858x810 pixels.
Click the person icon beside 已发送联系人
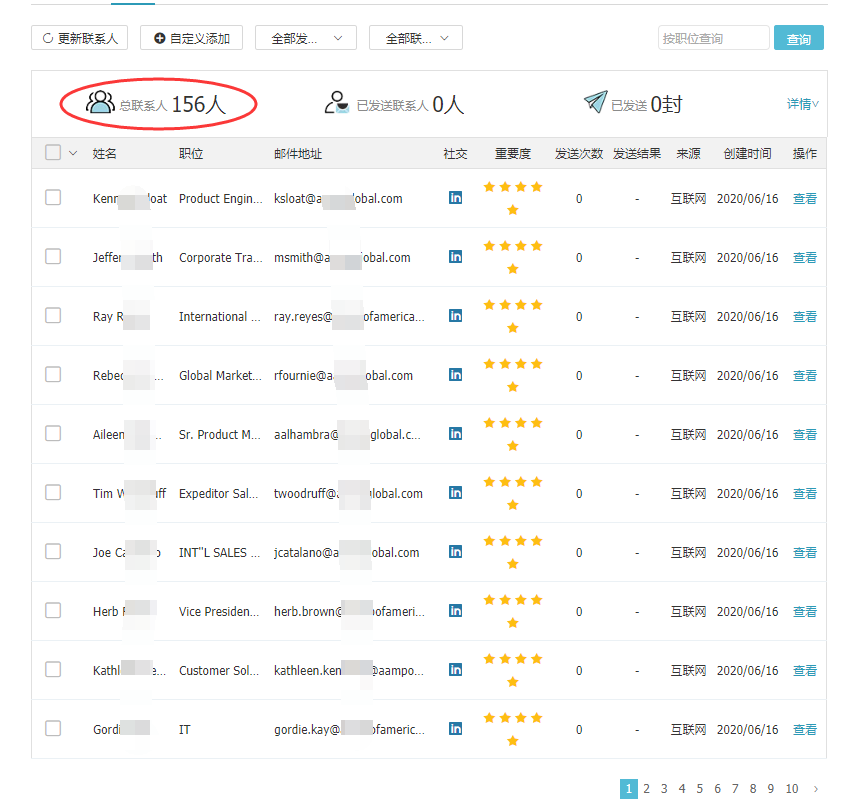(x=337, y=101)
